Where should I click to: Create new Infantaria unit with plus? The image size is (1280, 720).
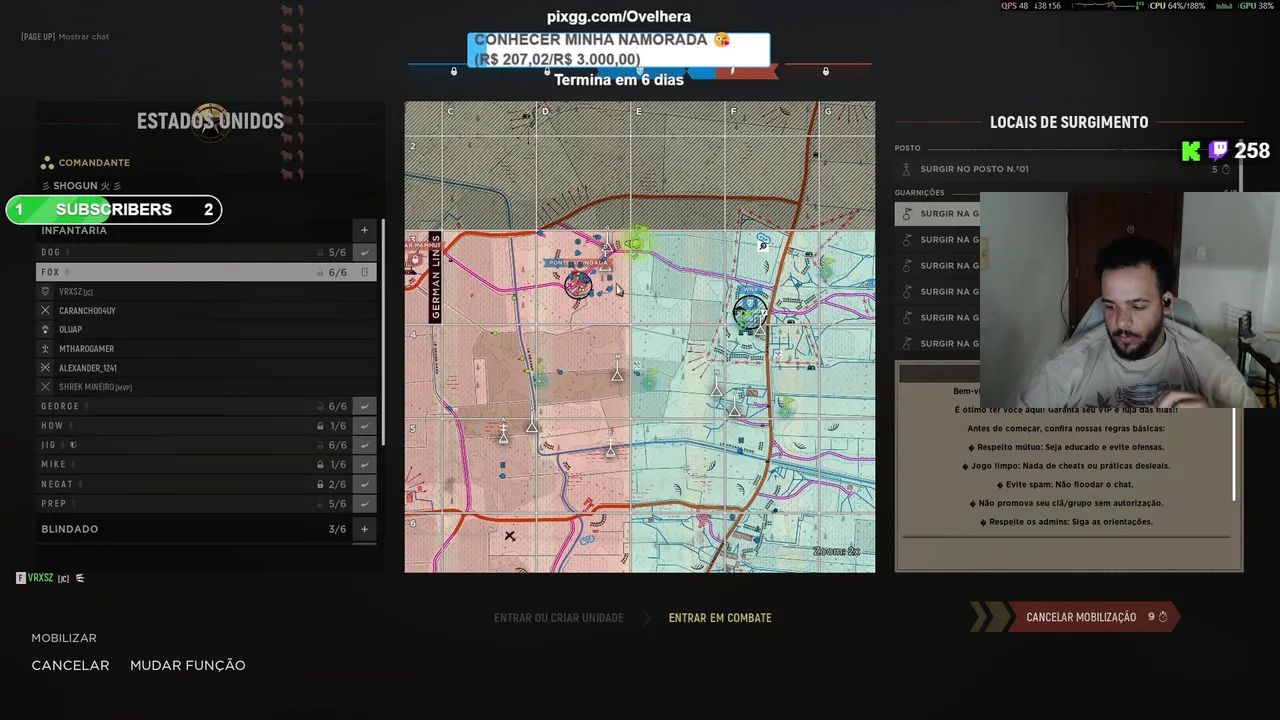click(364, 230)
